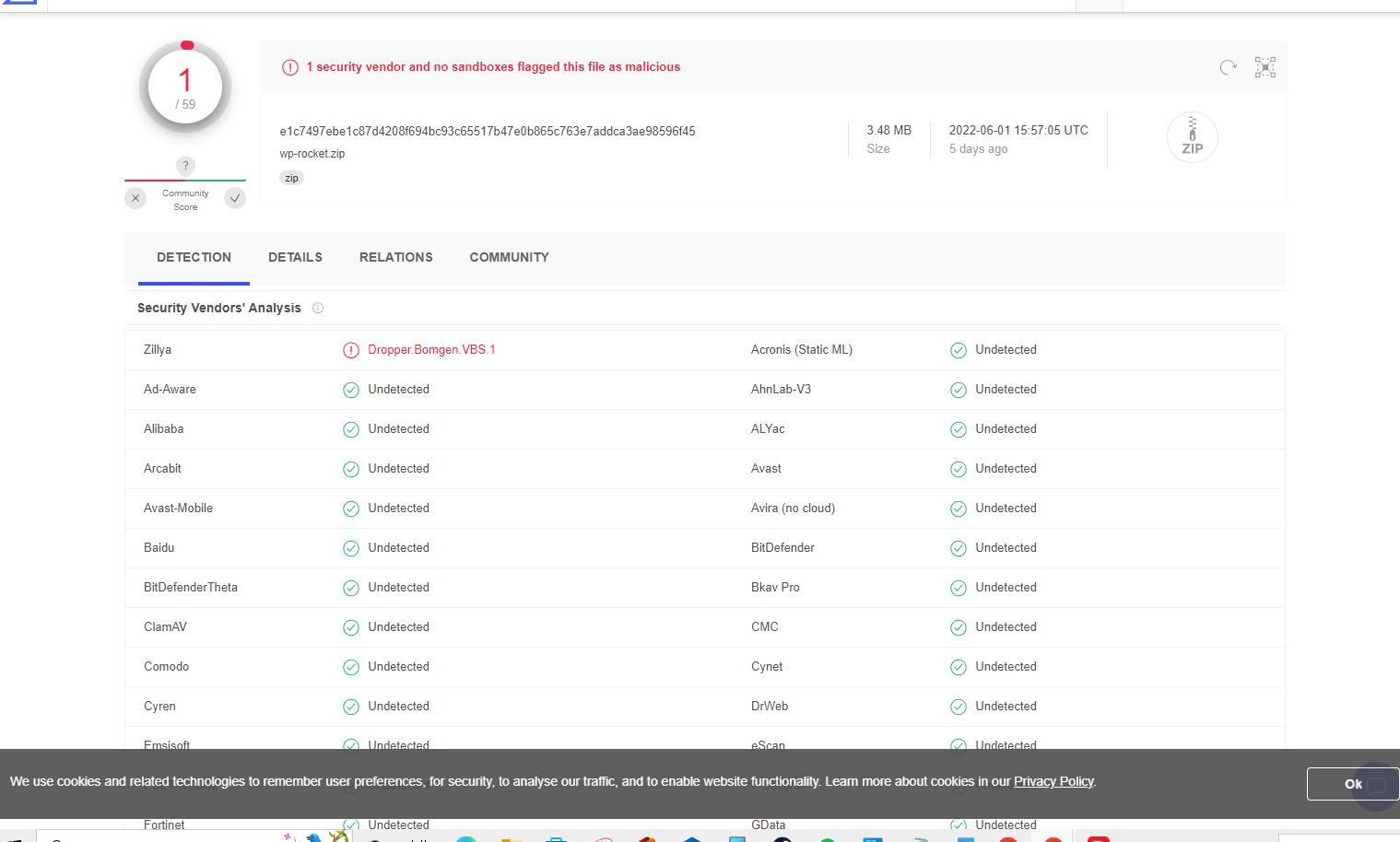Click the red alert icon in malicious banner
The image size is (1400, 842).
(x=290, y=67)
